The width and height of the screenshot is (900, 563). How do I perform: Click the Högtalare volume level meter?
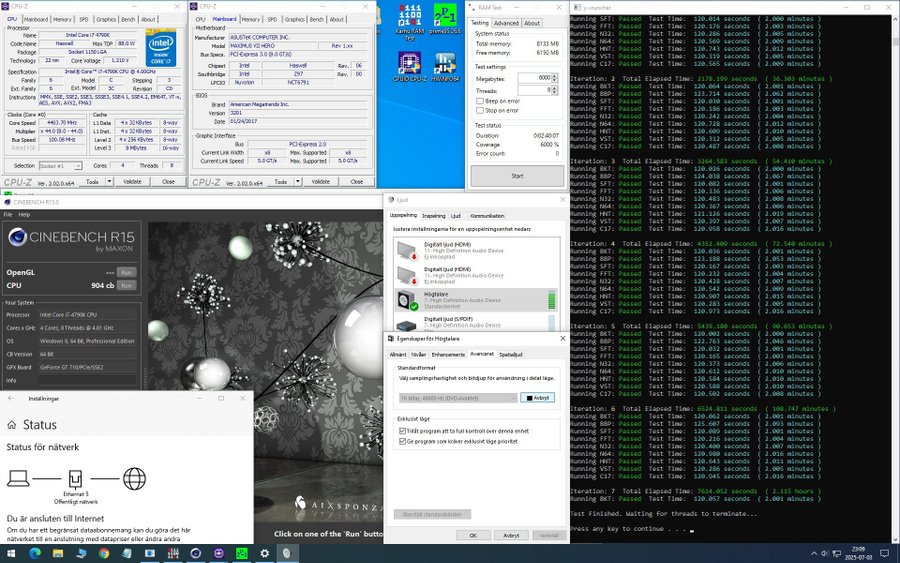(551, 299)
